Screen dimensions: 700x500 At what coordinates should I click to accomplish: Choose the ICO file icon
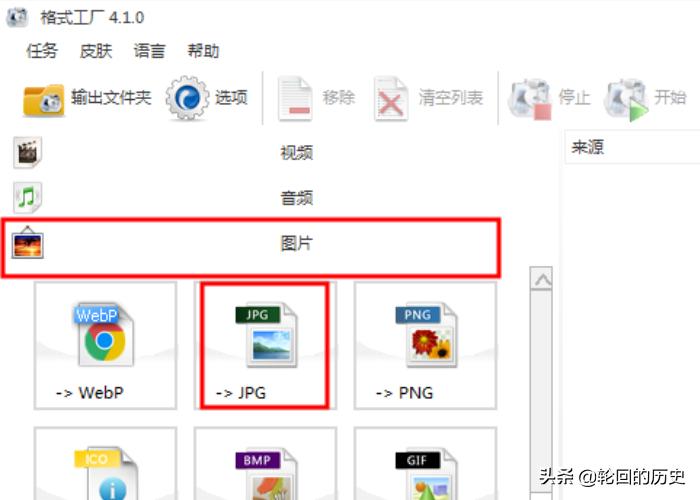106,474
